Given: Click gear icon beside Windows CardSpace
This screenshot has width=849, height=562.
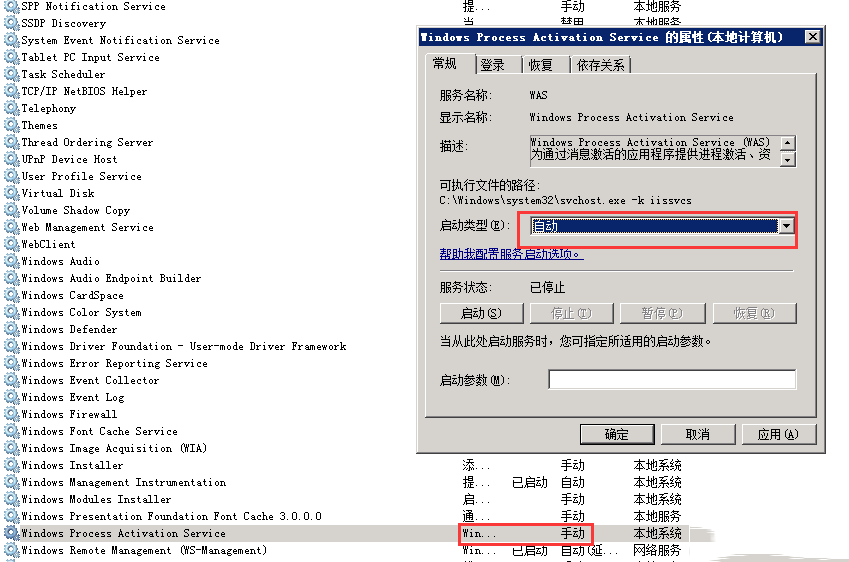Looking at the screenshot, I should pyautogui.click(x=11, y=295).
